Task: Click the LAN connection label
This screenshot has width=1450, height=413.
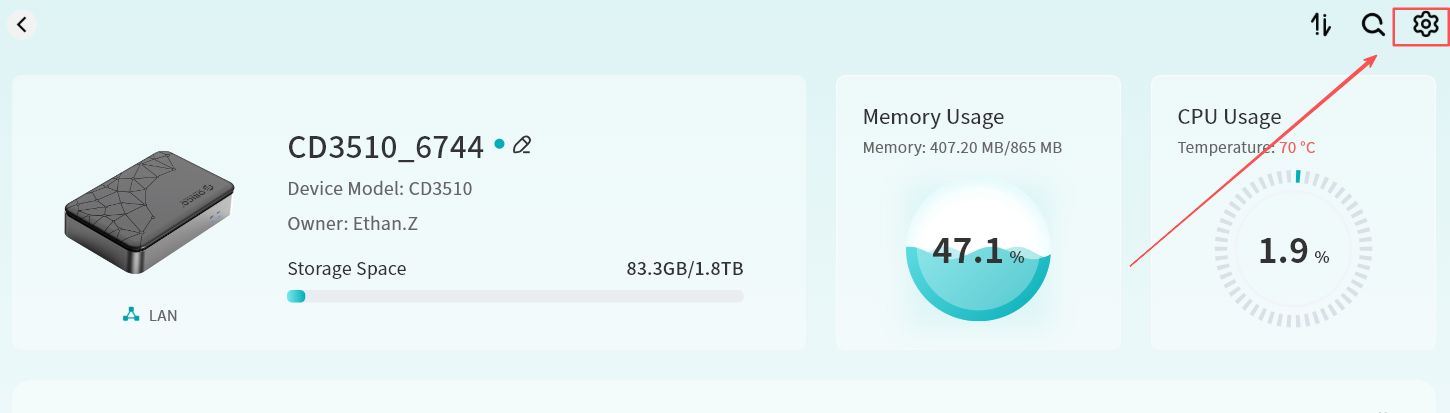Action: click(x=163, y=316)
